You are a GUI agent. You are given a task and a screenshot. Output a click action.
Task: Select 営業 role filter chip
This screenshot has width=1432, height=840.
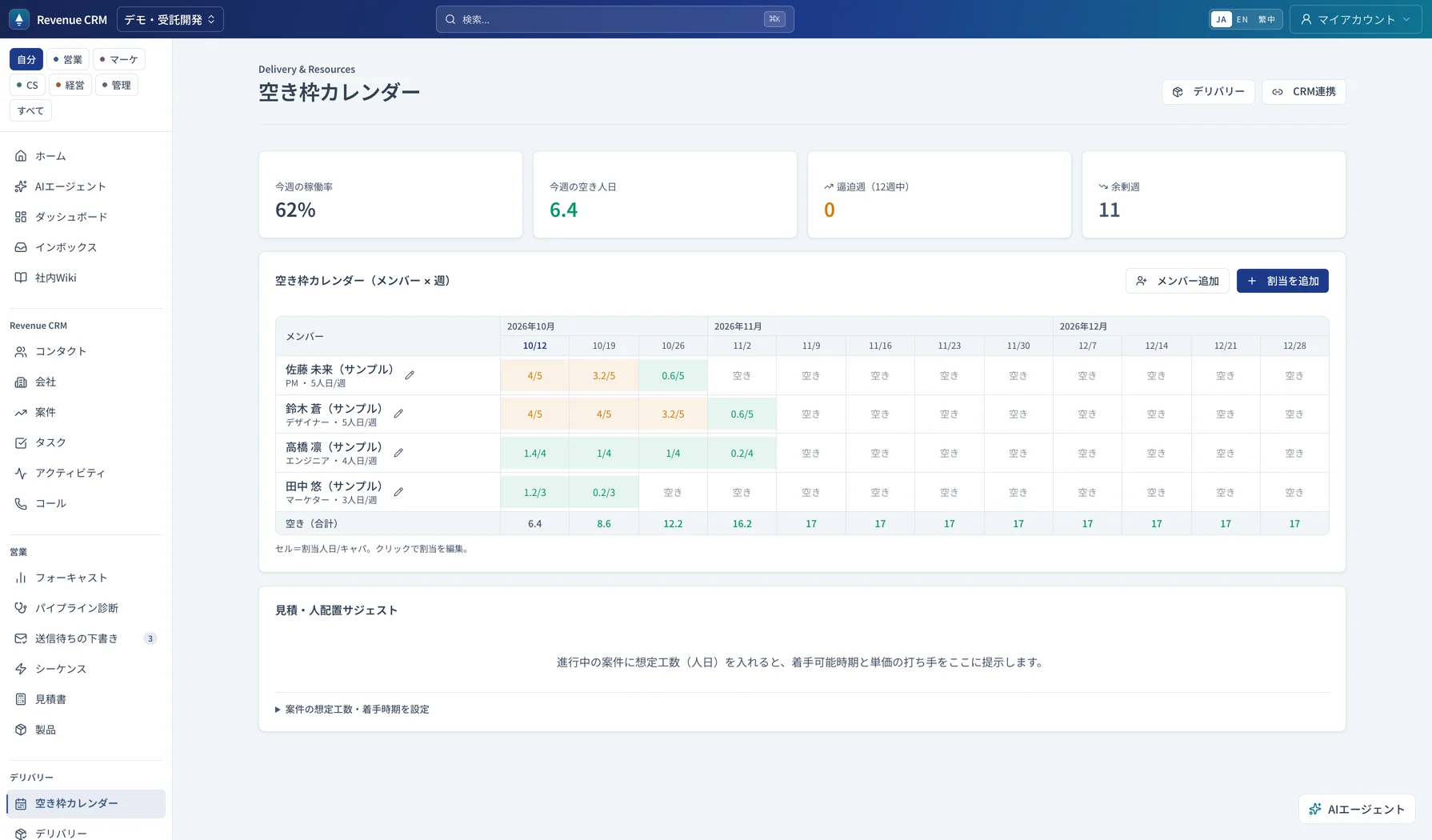(x=68, y=59)
